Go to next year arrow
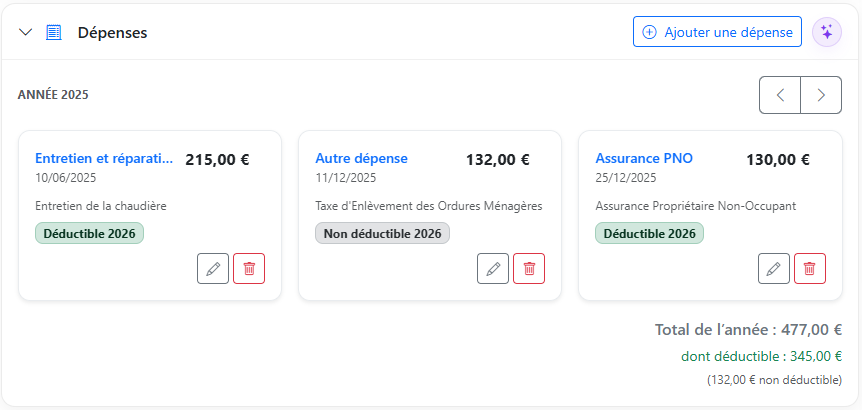Viewport: 862px width, 410px height. point(821,95)
